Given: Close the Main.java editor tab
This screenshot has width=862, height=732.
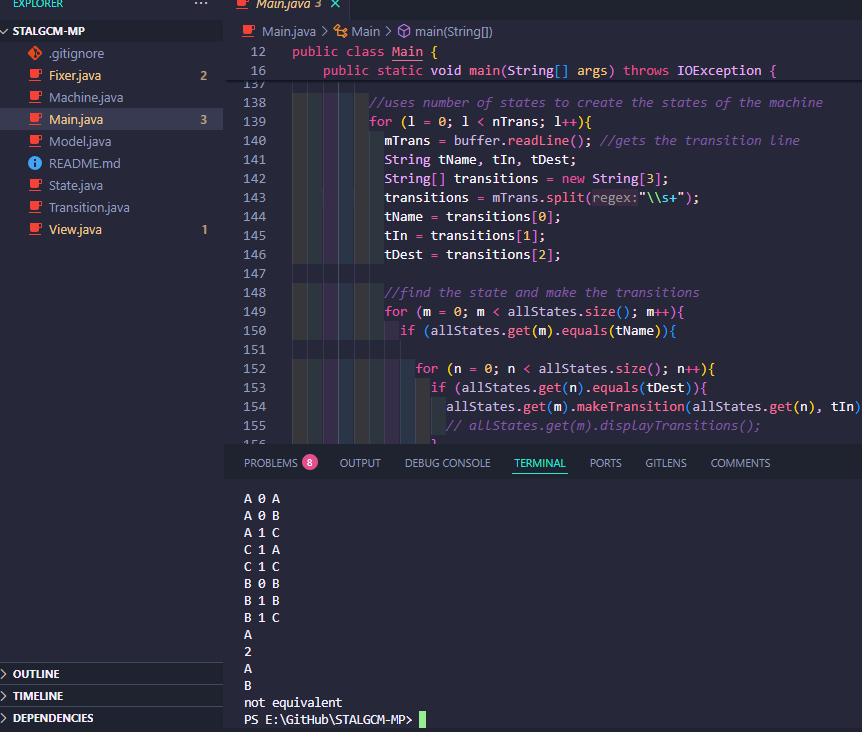Looking at the screenshot, I should [335, 4].
